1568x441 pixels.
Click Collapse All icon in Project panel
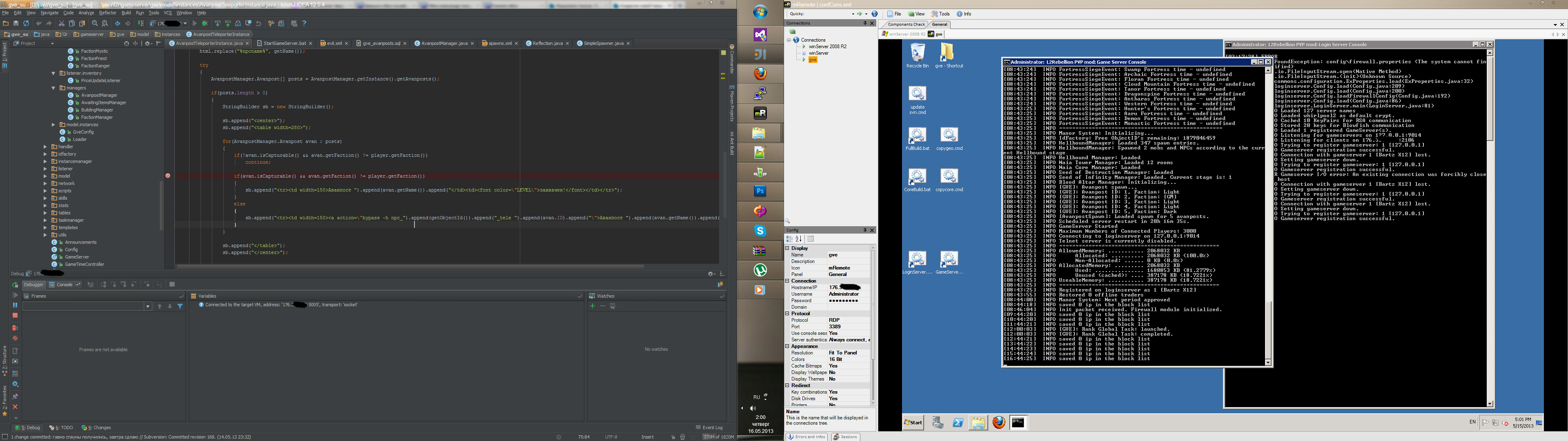(135, 44)
